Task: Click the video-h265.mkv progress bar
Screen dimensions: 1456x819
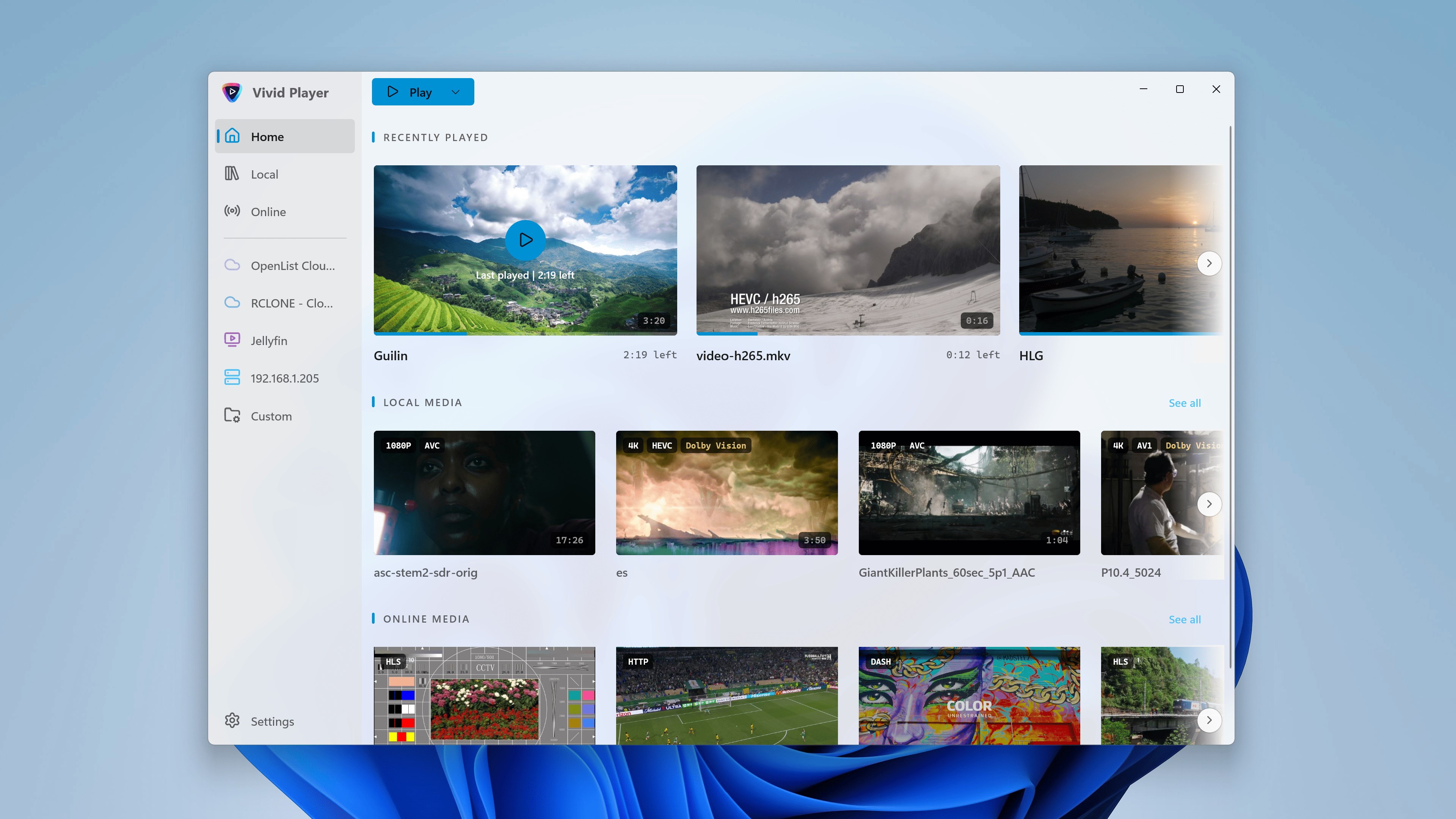Action: click(848, 334)
